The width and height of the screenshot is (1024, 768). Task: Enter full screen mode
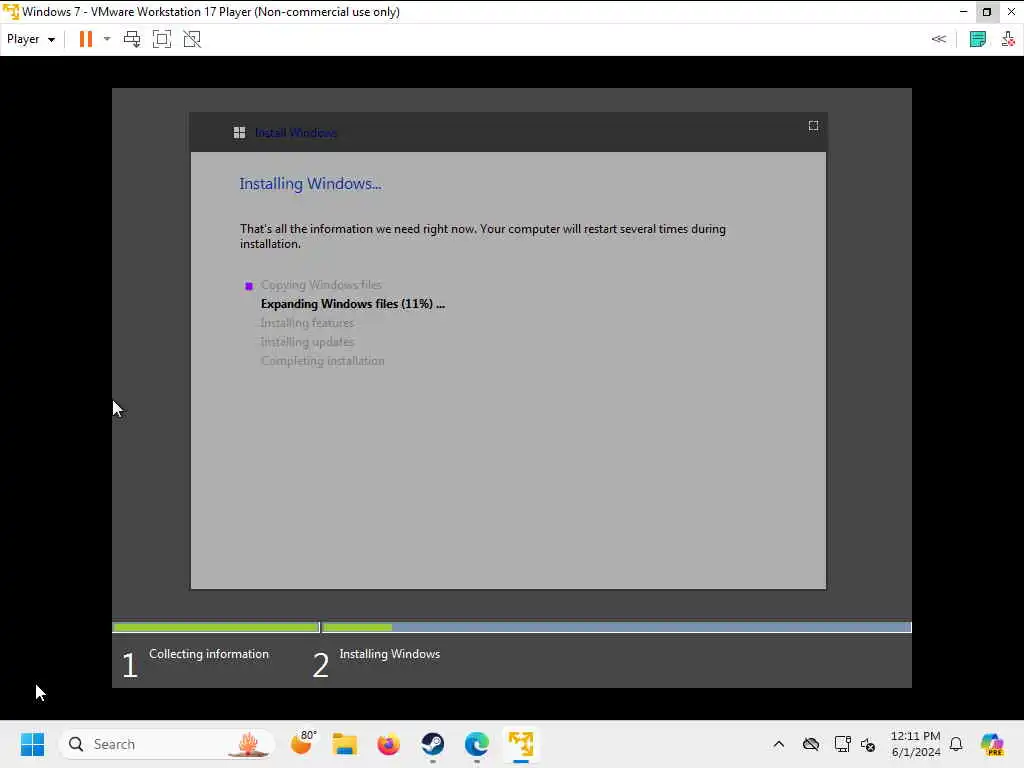pyautogui.click(x=162, y=39)
